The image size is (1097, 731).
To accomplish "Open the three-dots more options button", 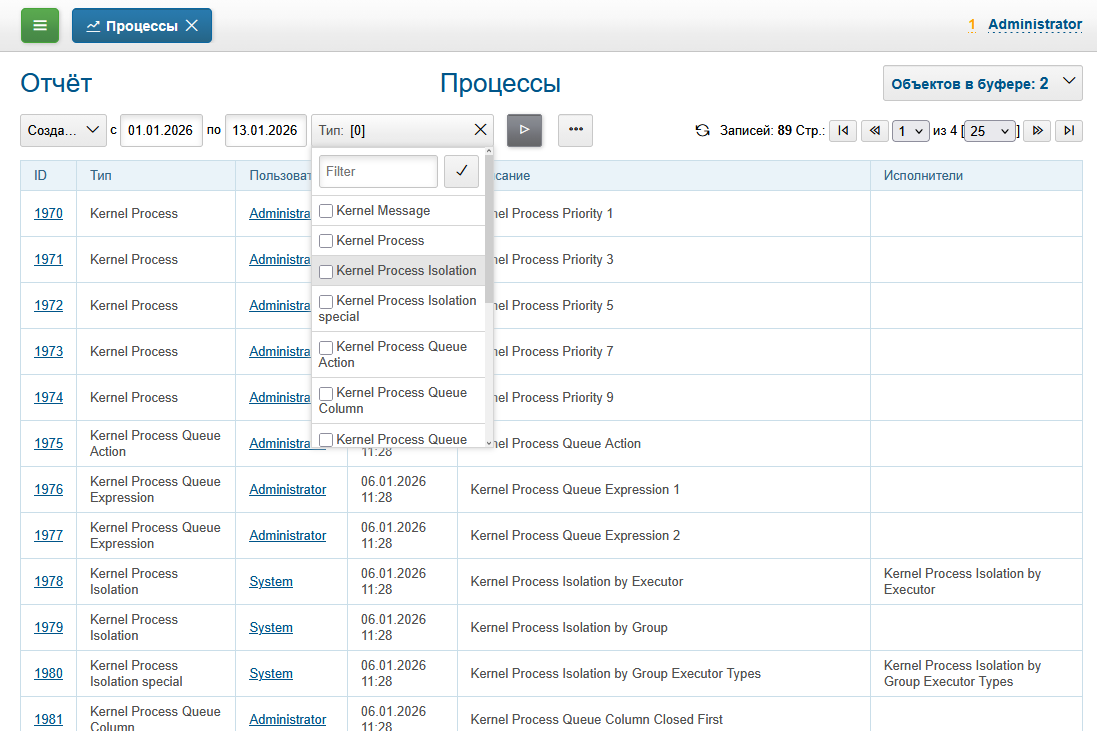I will click(575, 130).
